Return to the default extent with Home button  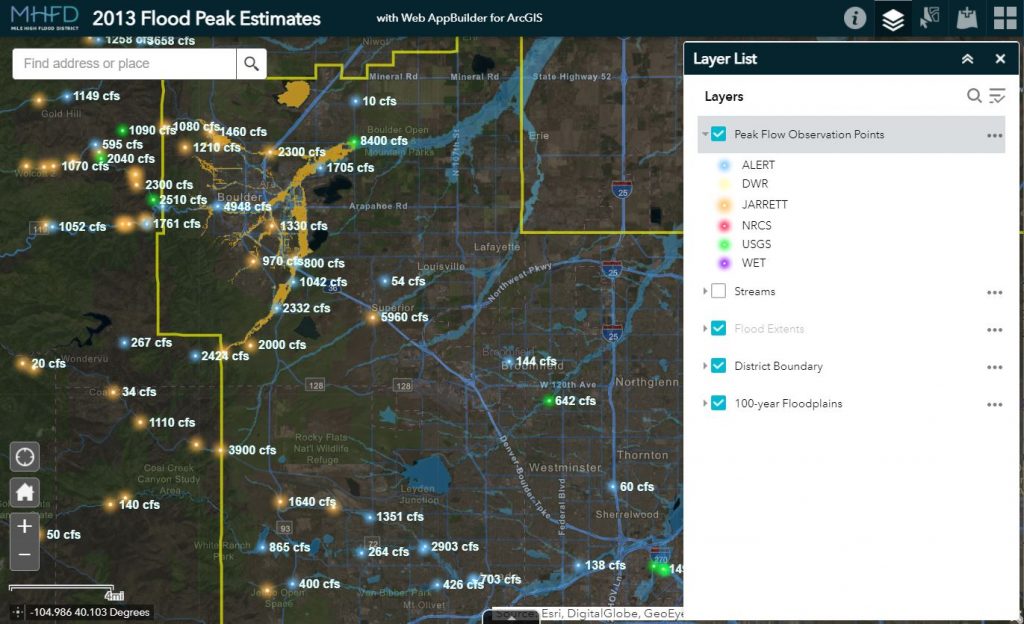coord(23,492)
